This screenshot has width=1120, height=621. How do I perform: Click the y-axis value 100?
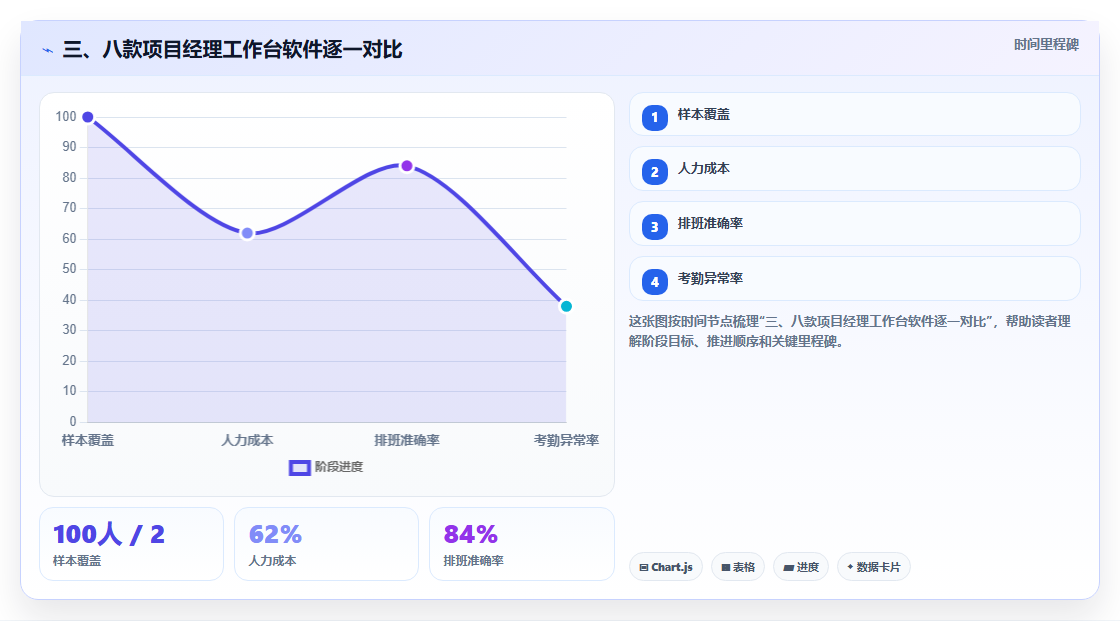[66, 116]
